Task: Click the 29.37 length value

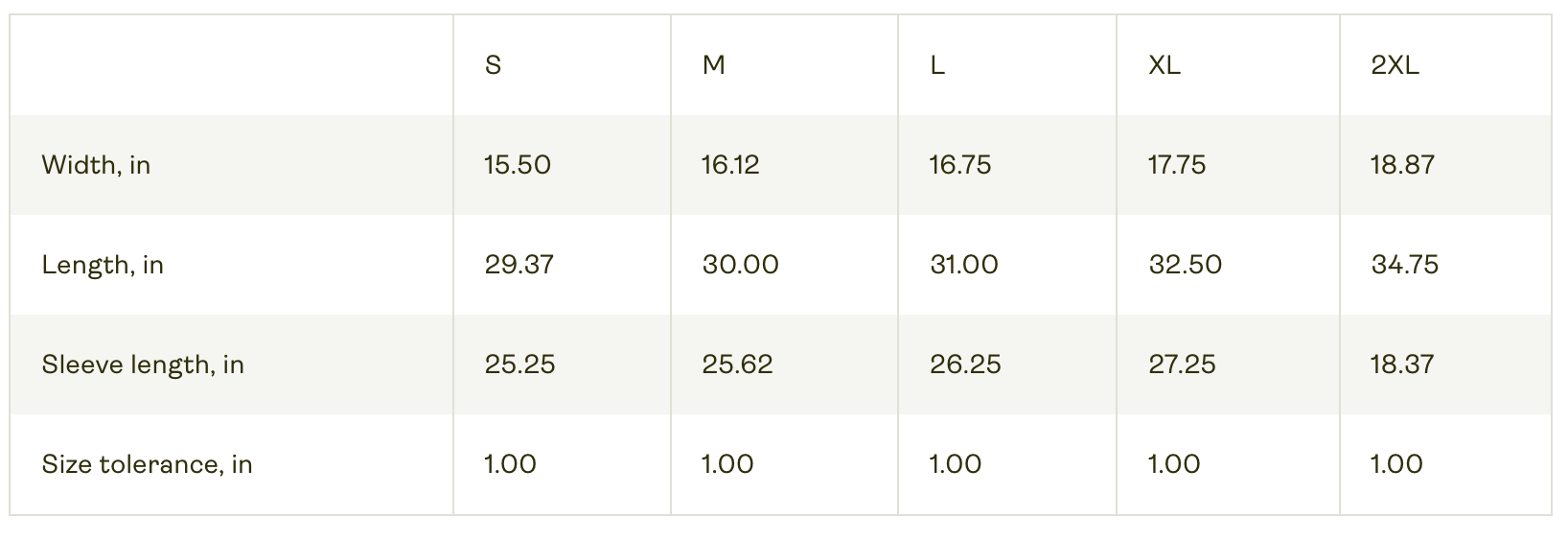Action: click(x=519, y=265)
